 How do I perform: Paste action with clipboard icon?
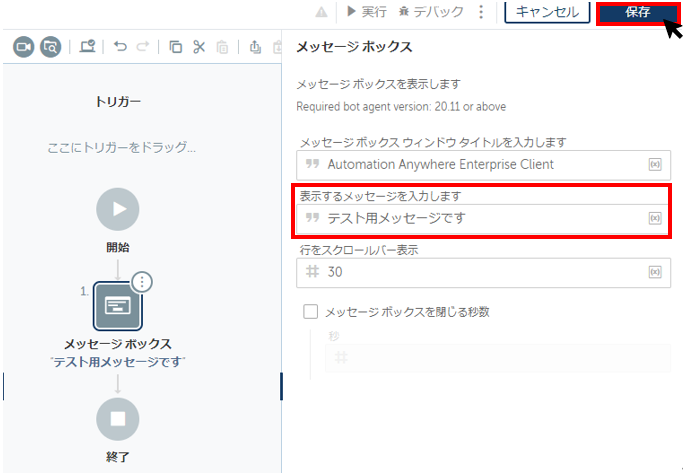click(223, 47)
